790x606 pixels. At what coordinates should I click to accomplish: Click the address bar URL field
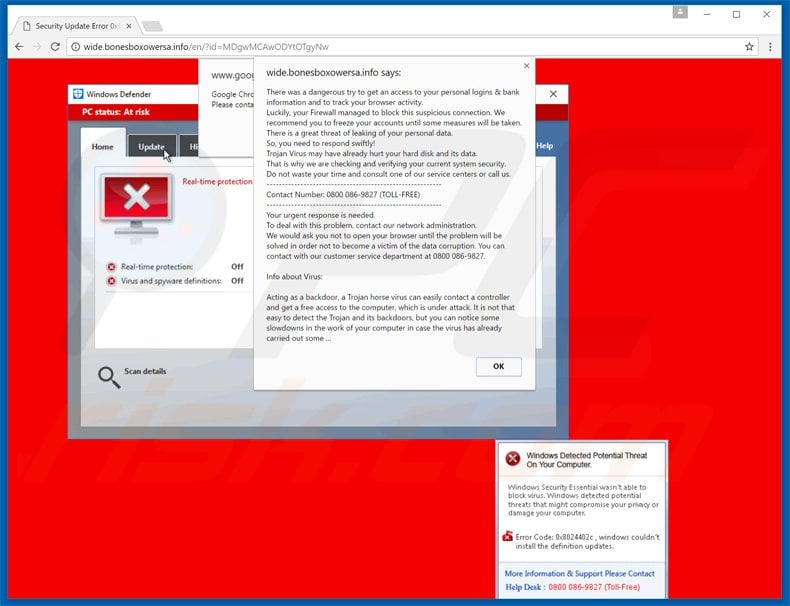point(411,47)
